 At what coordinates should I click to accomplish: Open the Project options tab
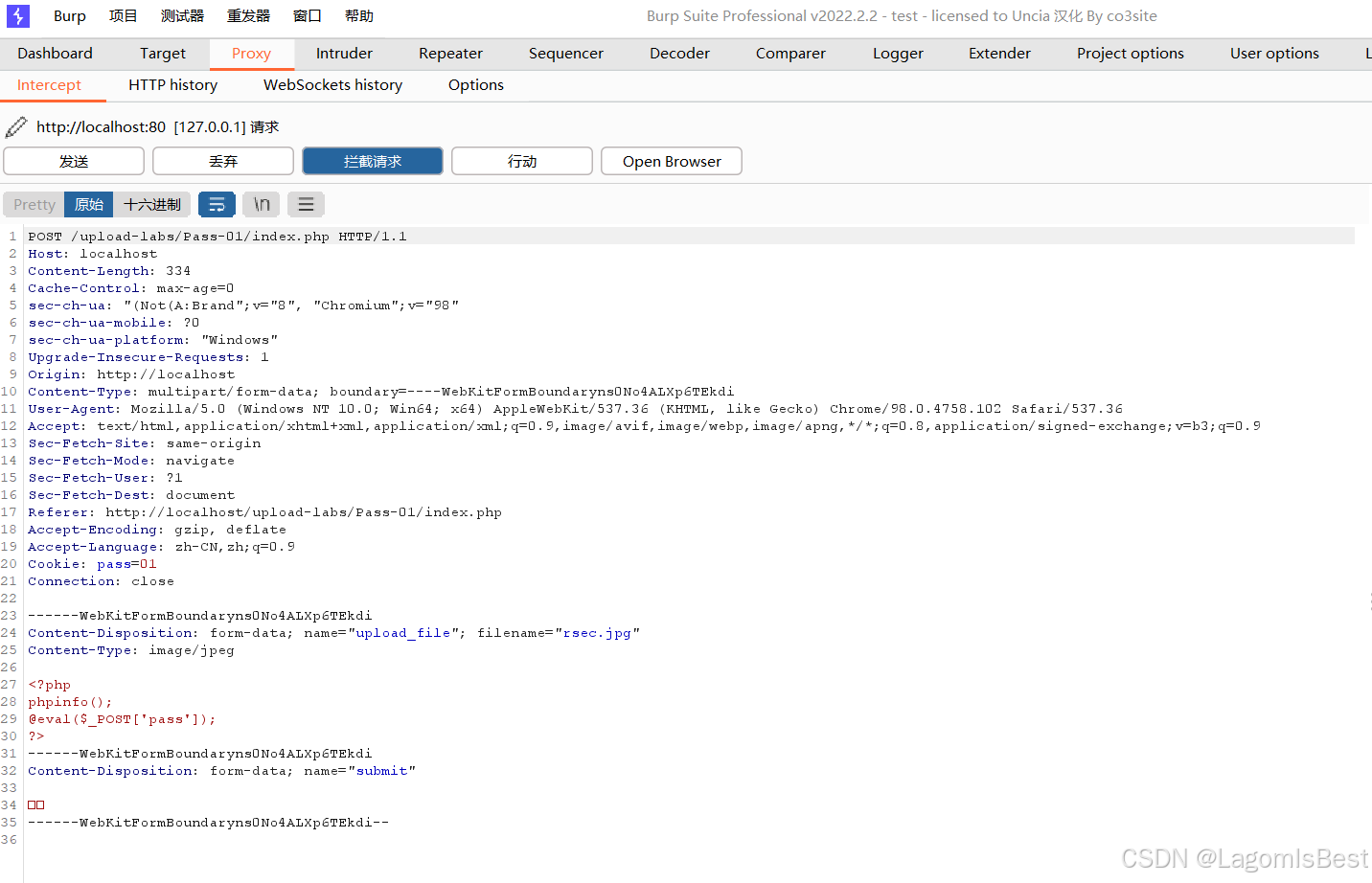tap(1131, 54)
